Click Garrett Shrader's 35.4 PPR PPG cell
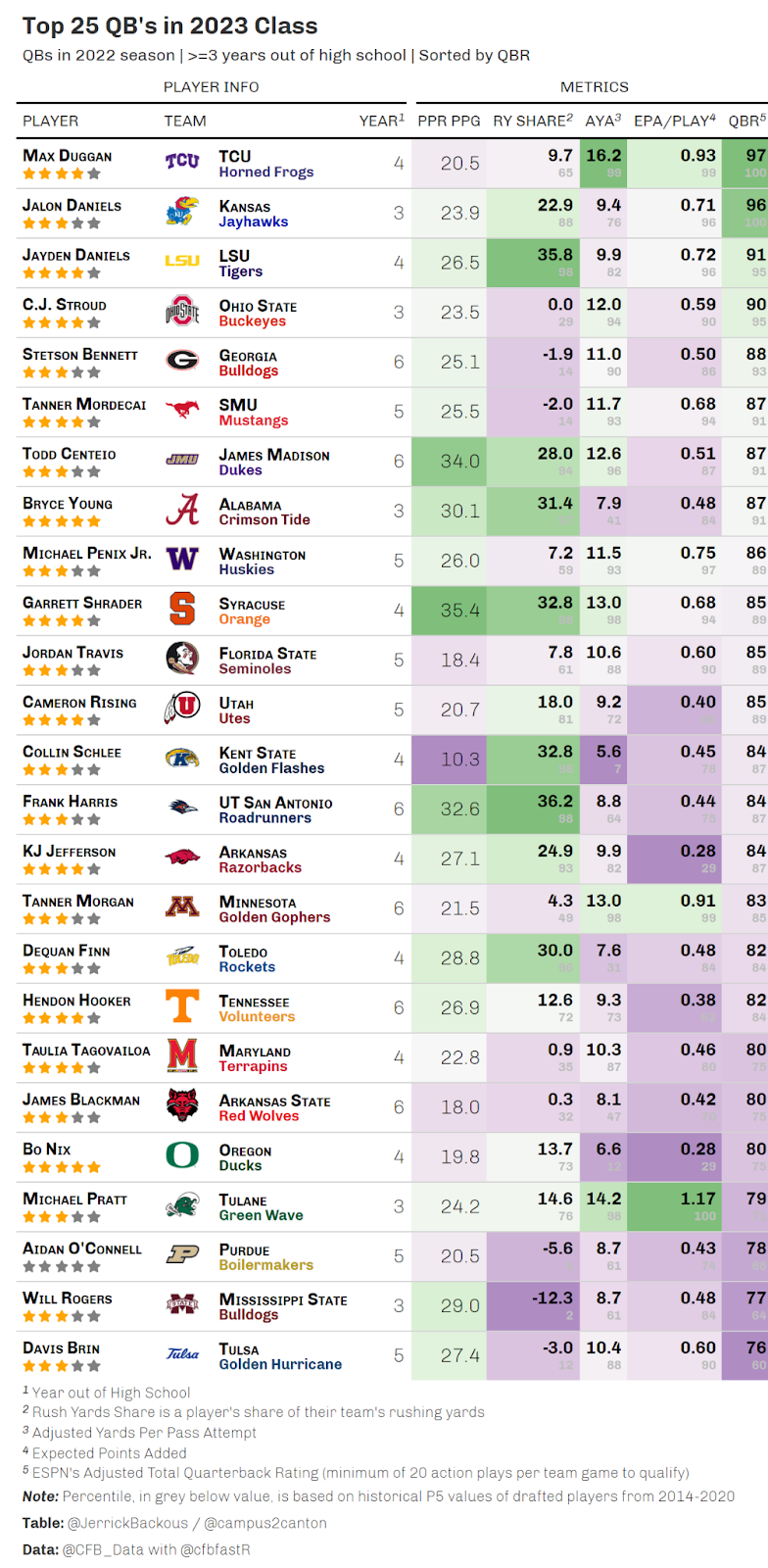The image size is (768, 1568). tap(449, 610)
